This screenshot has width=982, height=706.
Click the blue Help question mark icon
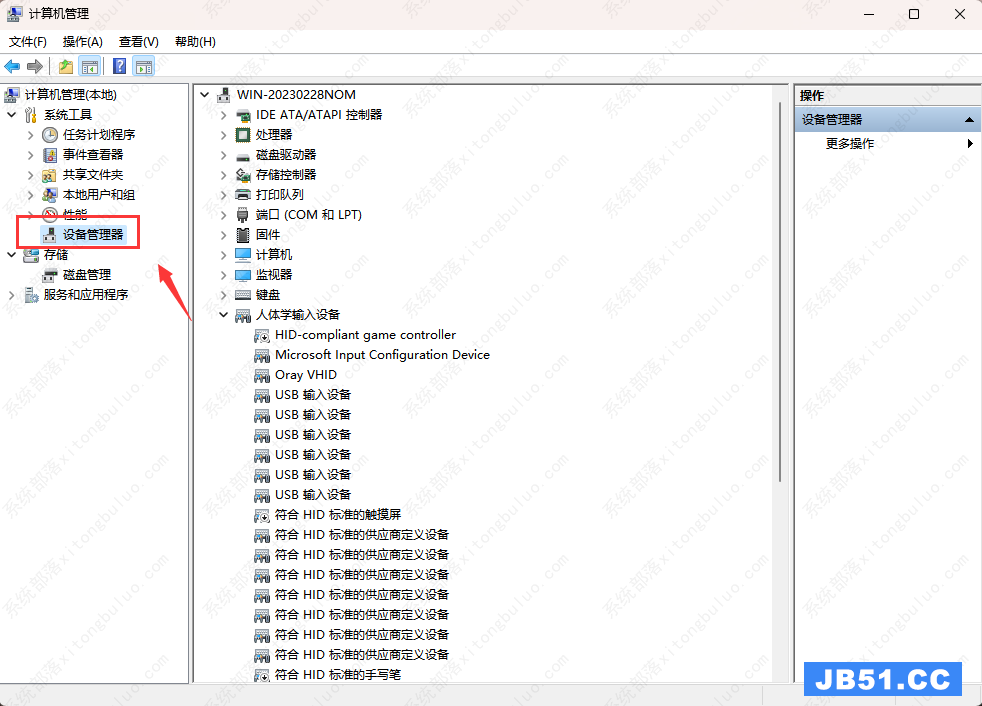click(x=119, y=67)
